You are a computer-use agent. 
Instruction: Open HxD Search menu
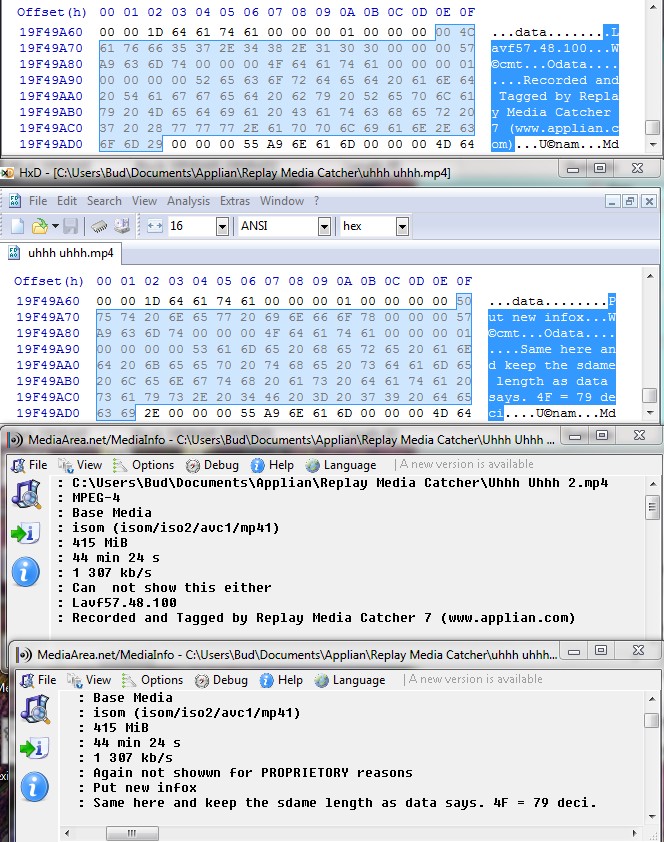click(x=104, y=201)
